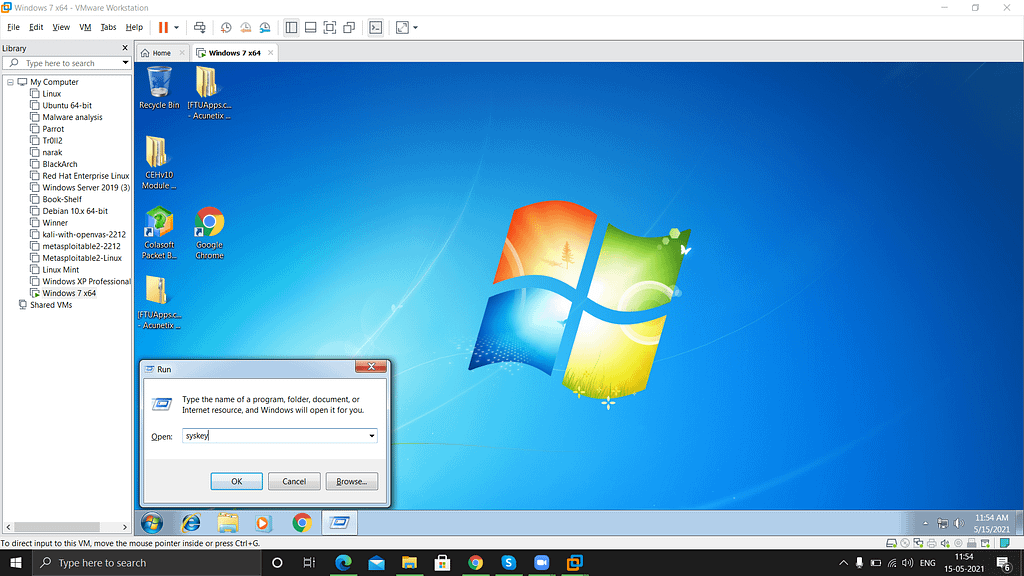Viewport: 1024px width, 576px height.
Task: Select the CEHv10 Module folder icon
Action: (159, 163)
